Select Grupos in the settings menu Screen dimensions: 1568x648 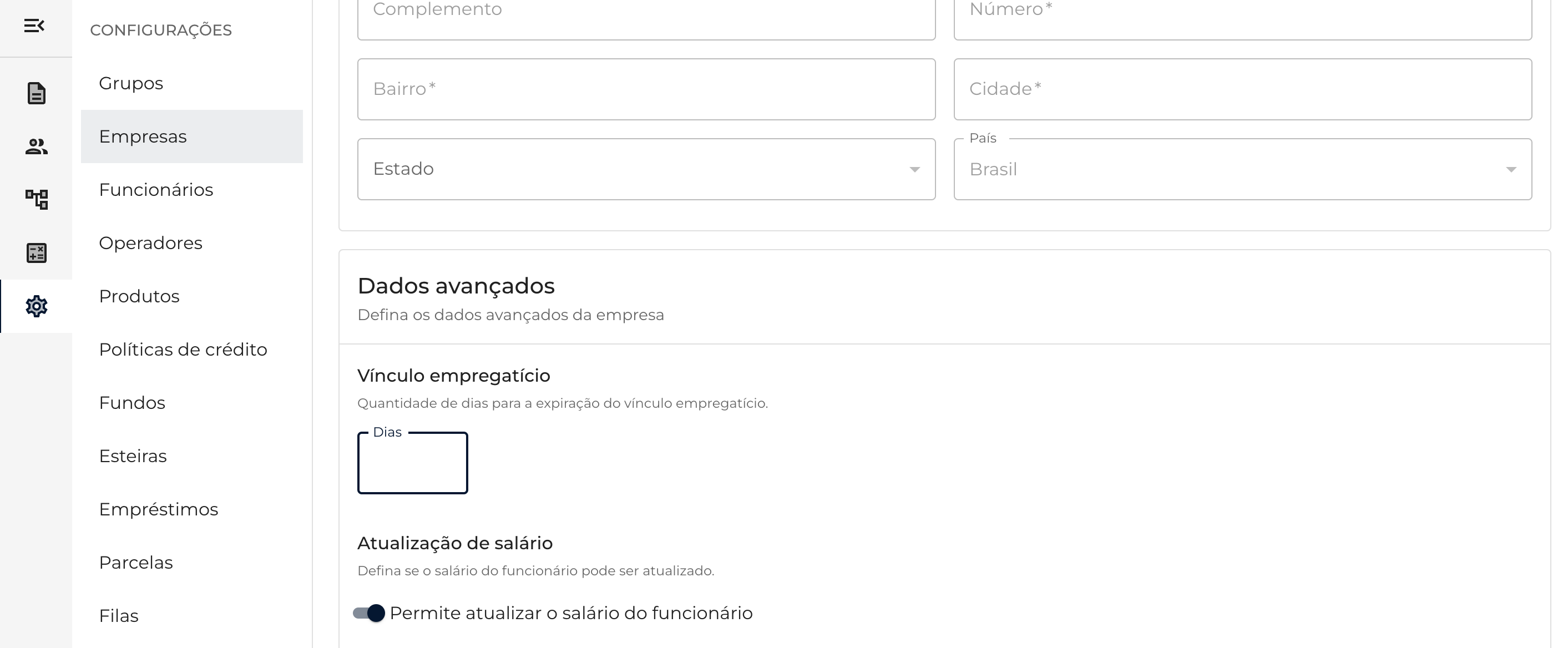click(x=131, y=83)
